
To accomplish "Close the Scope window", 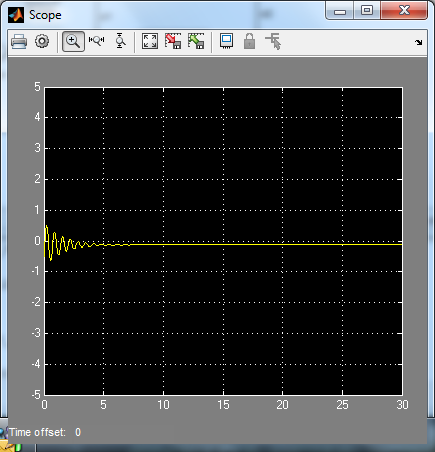I will click(404, 11).
